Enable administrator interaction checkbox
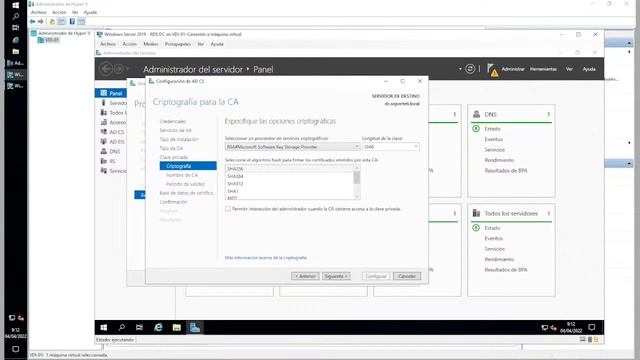Image resolution: width=640 pixels, height=360 pixels. pyautogui.click(x=228, y=209)
